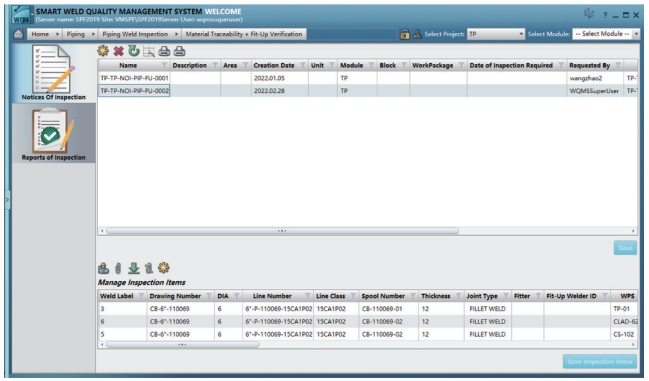This screenshot has width=649, height=381.
Task: Select weld label 5 row
Action: click(367, 334)
